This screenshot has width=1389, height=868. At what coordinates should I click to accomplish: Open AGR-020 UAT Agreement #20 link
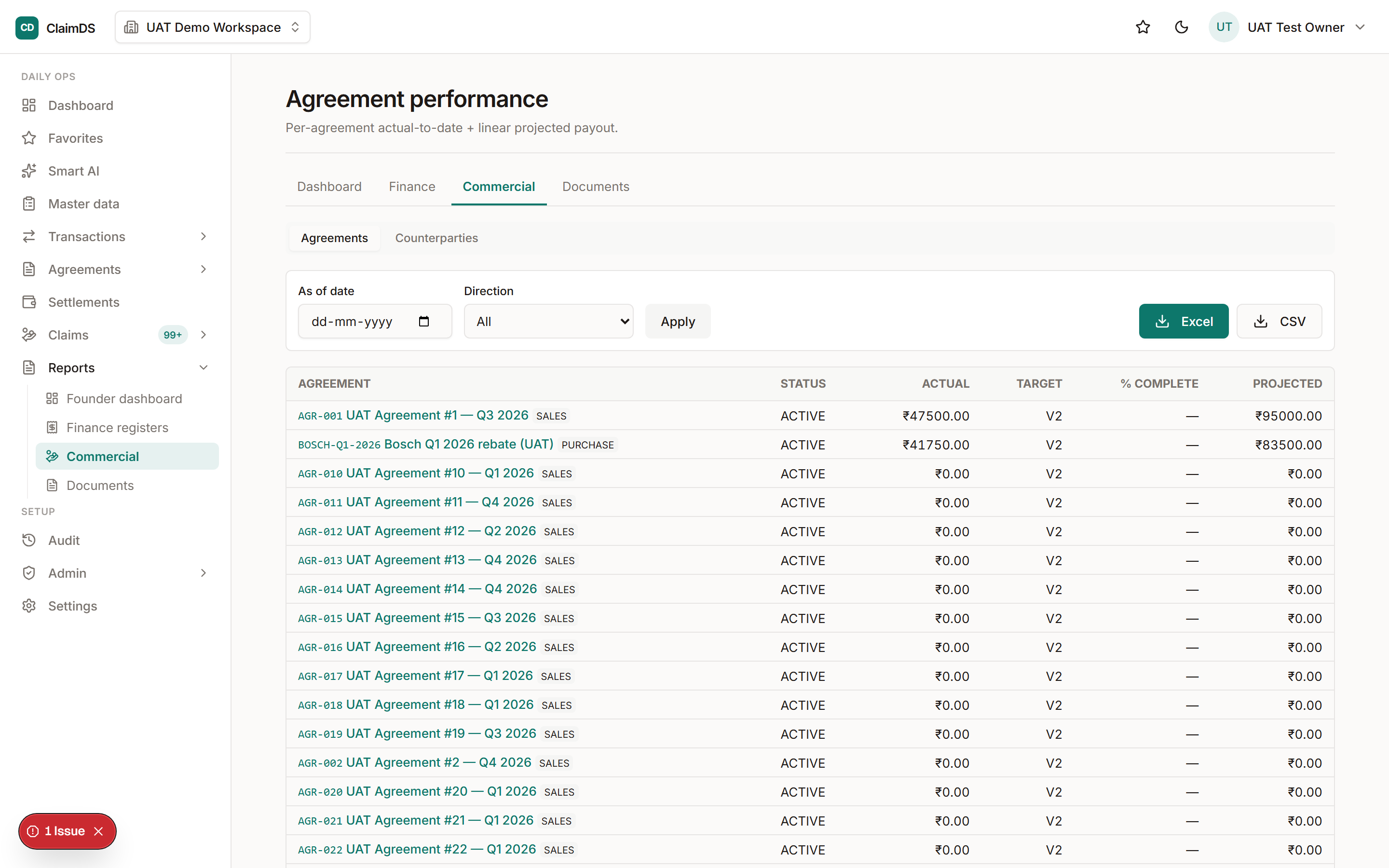[417, 792]
